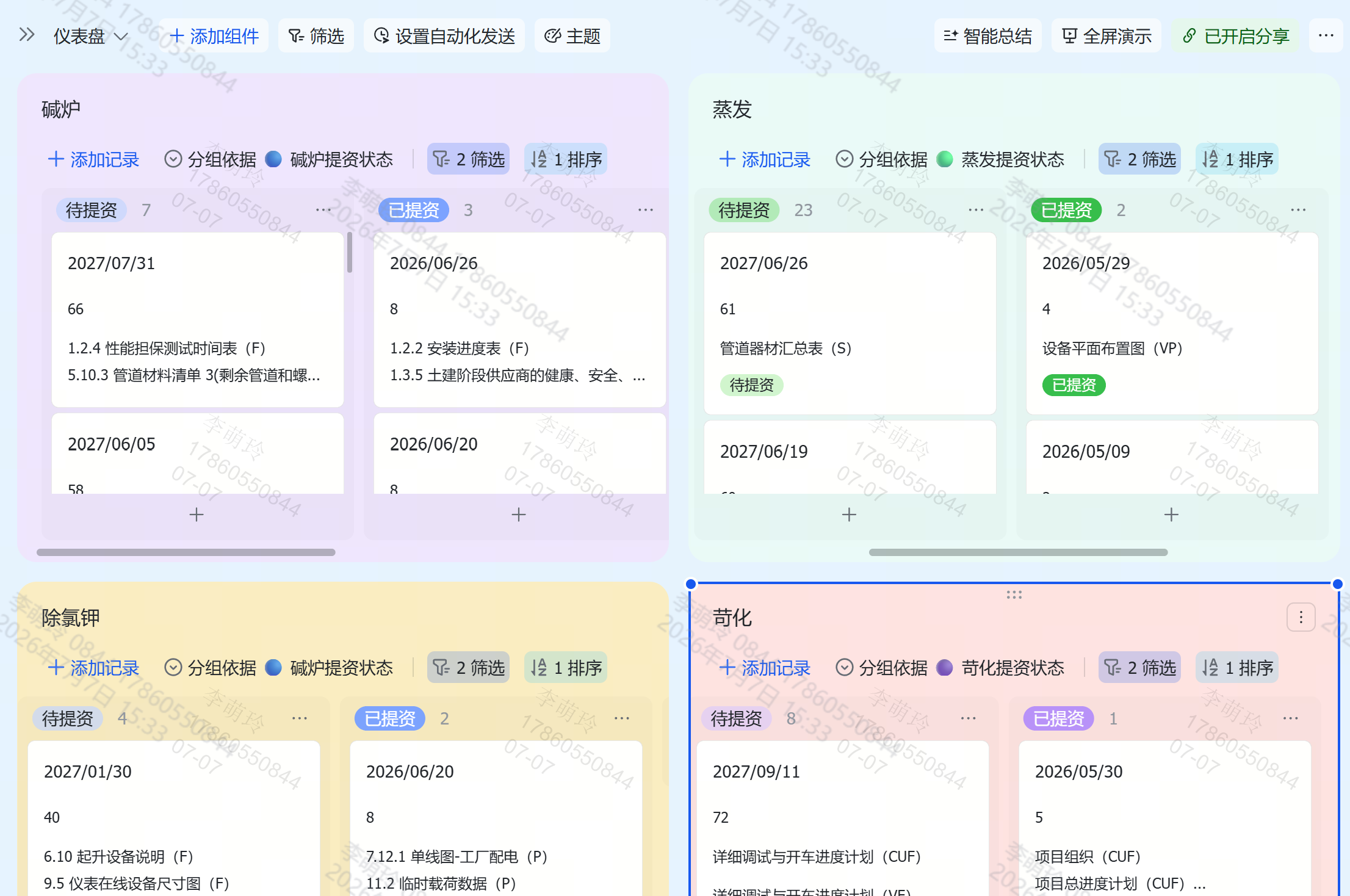
Task: Click 碱炉 已提资 group label
Action: tap(414, 210)
